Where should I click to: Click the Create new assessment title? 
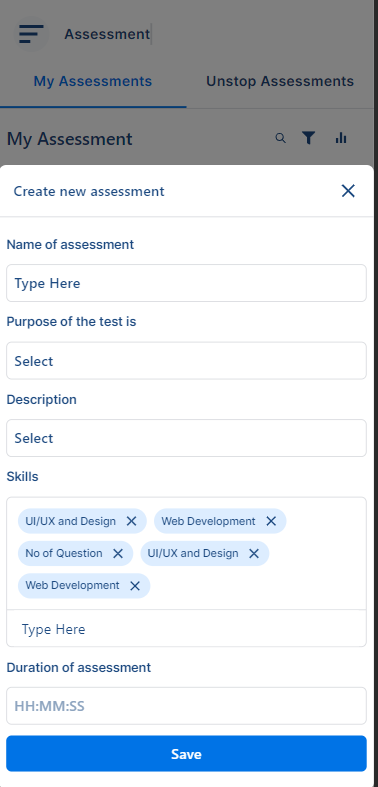coord(89,191)
